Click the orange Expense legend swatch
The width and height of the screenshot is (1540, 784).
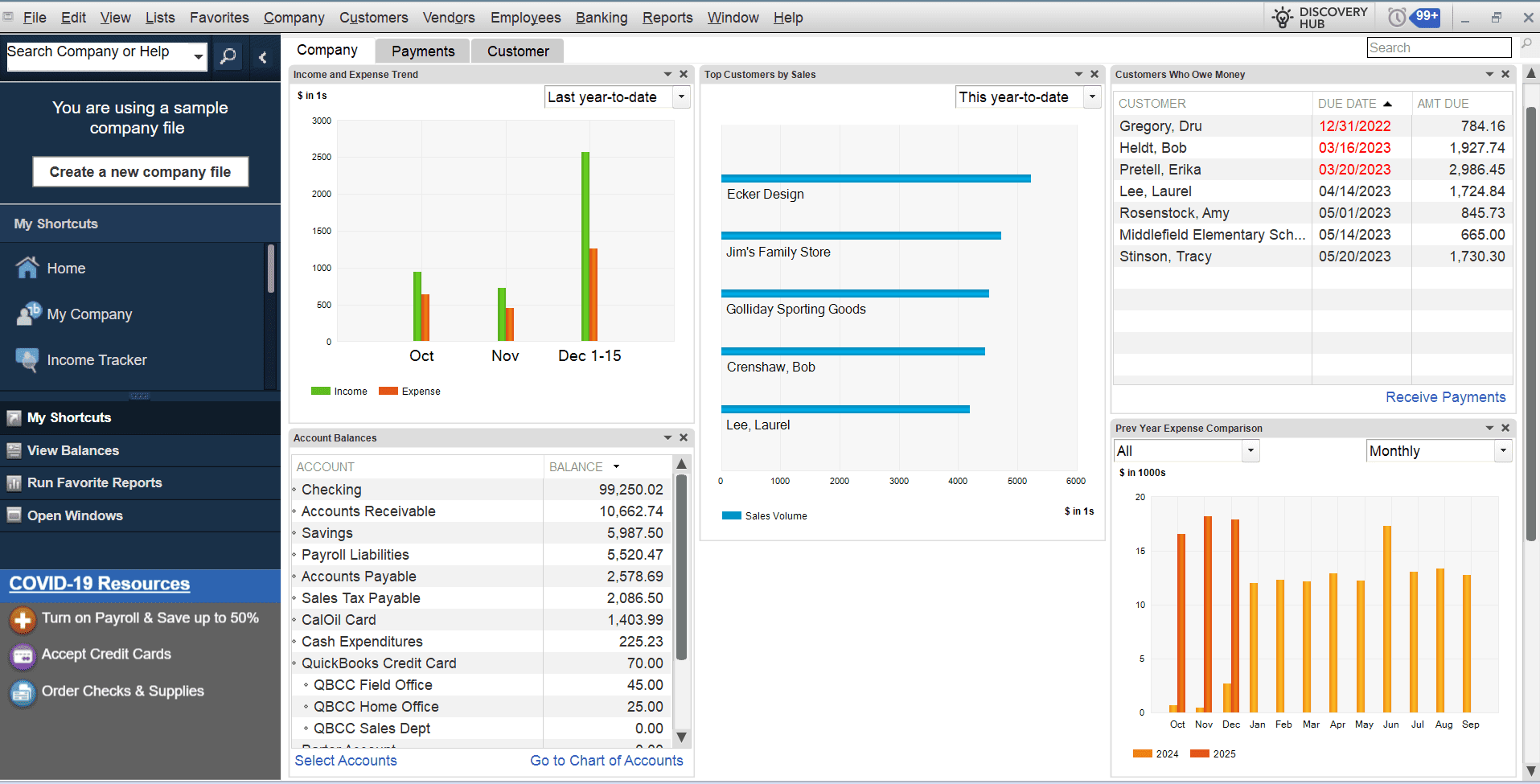pos(388,392)
